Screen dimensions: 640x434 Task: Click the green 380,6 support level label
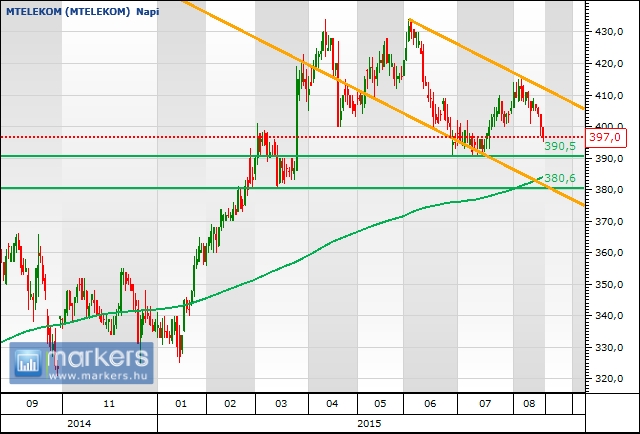(x=560, y=178)
